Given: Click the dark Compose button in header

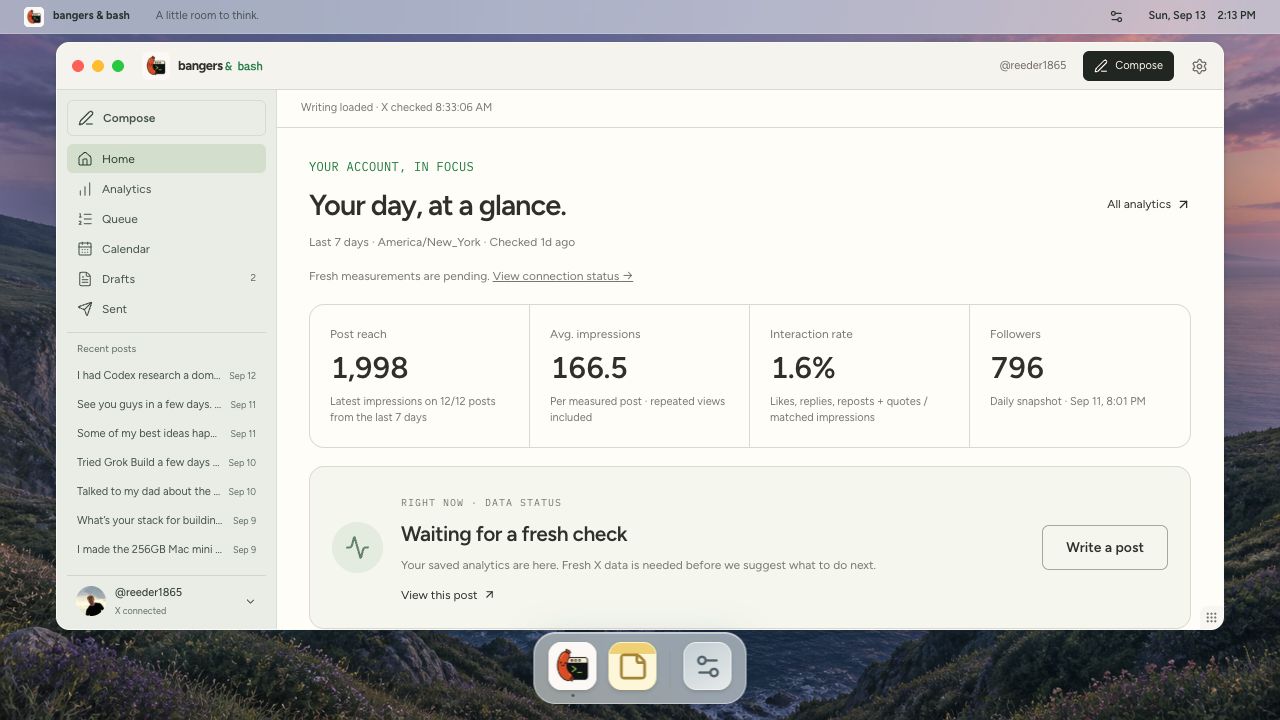Looking at the screenshot, I should (x=1128, y=66).
